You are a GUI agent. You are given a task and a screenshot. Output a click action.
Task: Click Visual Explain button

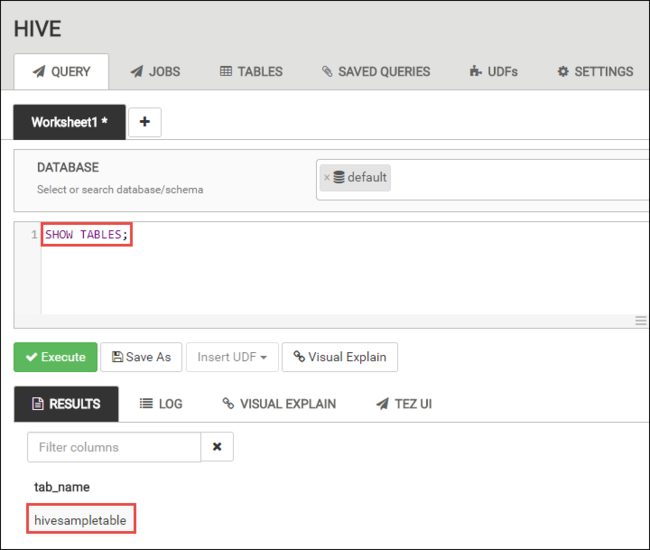click(x=340, y=357)
